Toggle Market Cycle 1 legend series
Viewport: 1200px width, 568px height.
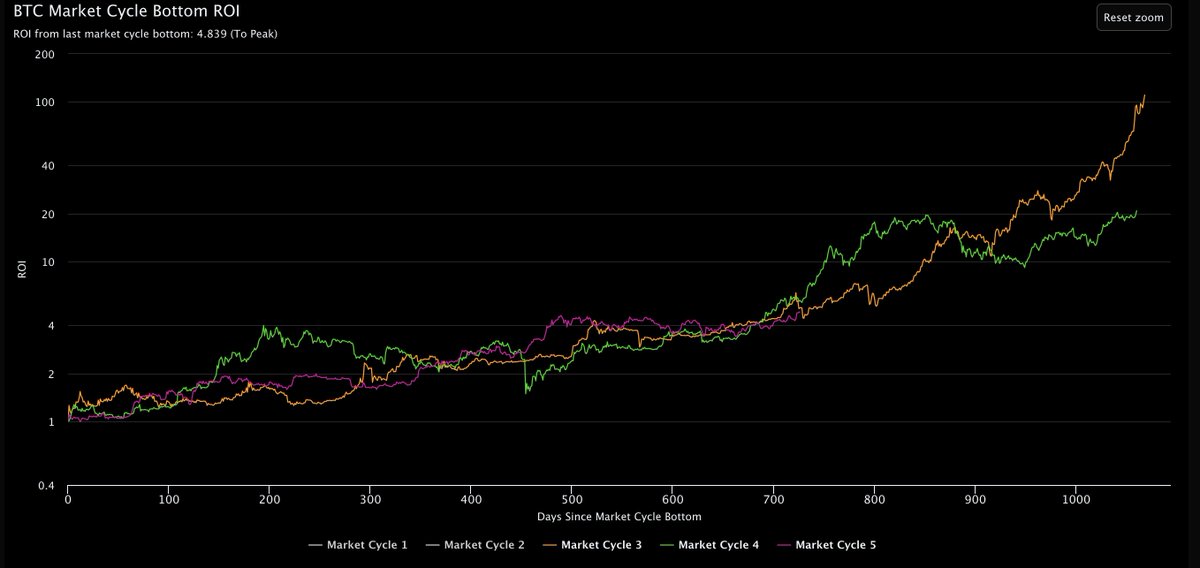click(358, 545)
